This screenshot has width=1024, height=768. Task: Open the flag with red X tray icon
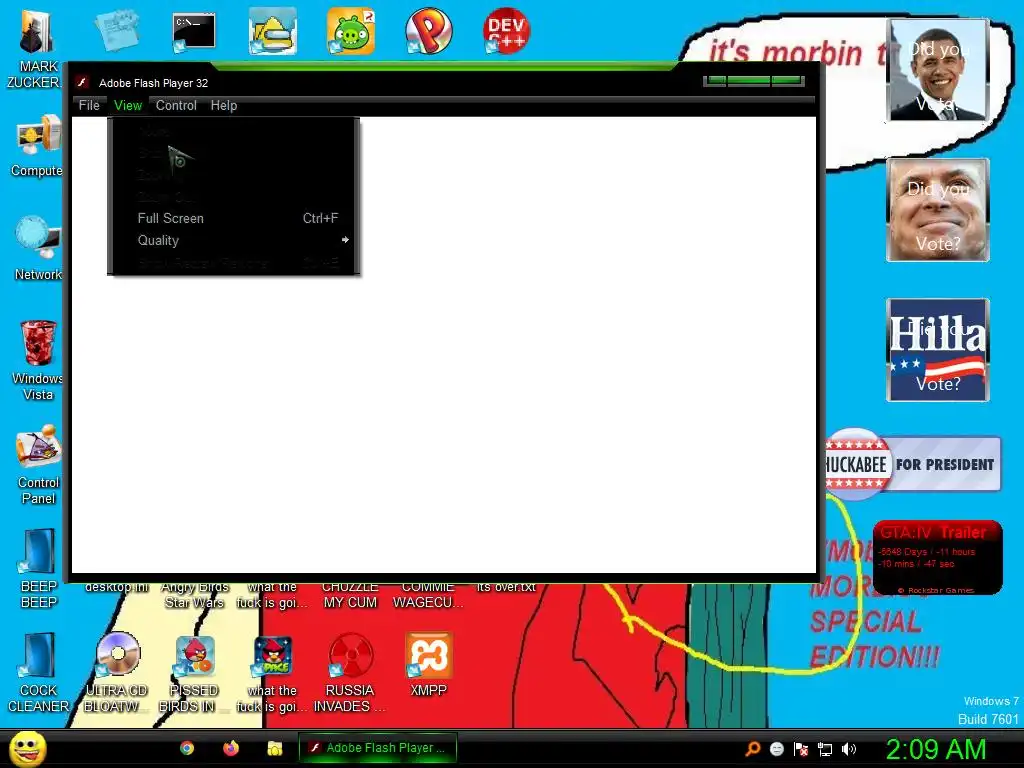pos(801,749)
